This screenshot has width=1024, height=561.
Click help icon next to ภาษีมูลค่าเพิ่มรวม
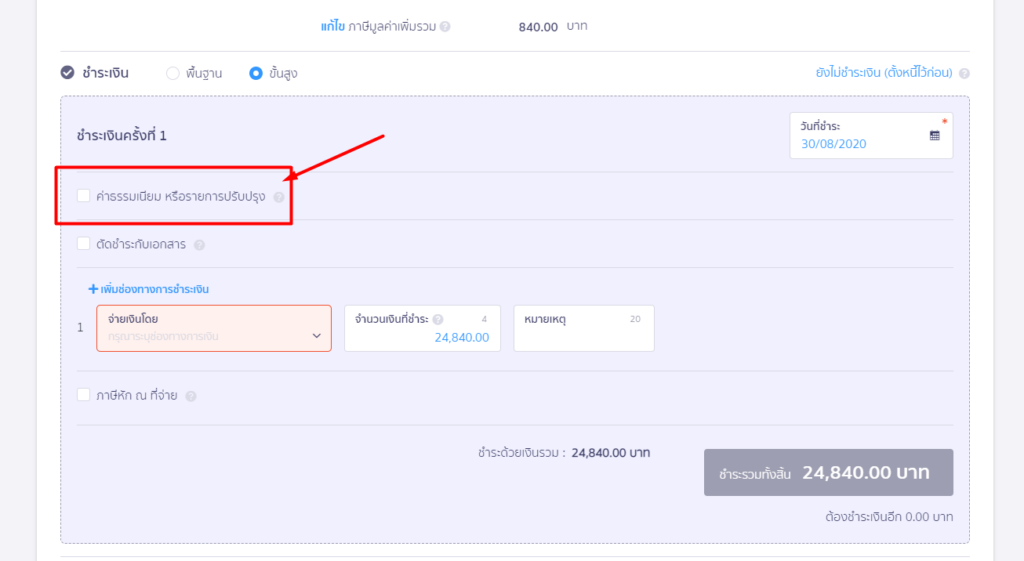[445, 27]
